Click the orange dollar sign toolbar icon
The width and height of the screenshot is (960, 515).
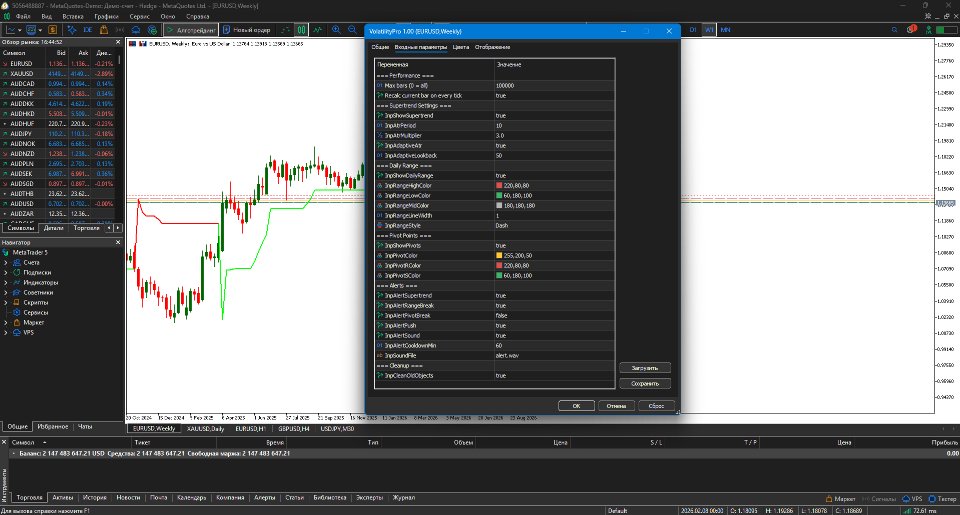(x=53, y=29)
